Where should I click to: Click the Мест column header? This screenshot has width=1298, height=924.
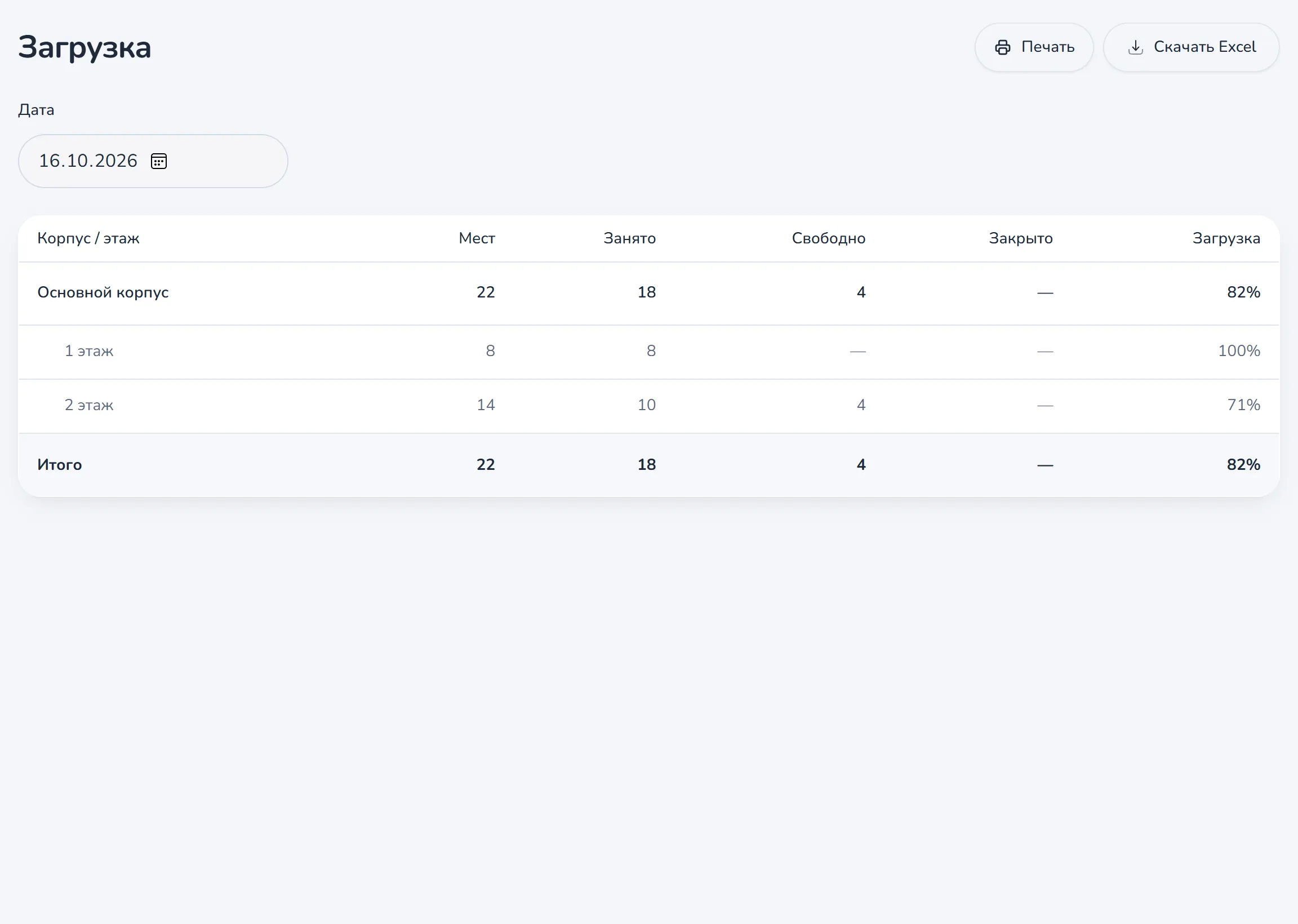[477, 238]
